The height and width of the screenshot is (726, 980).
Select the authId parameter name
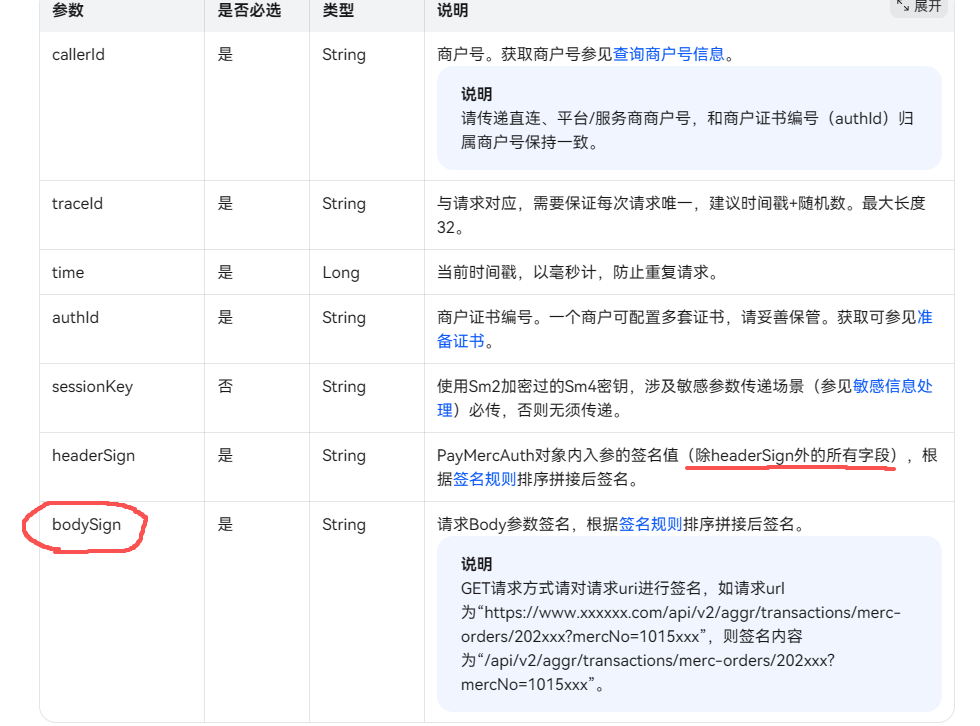coord(75,318)
